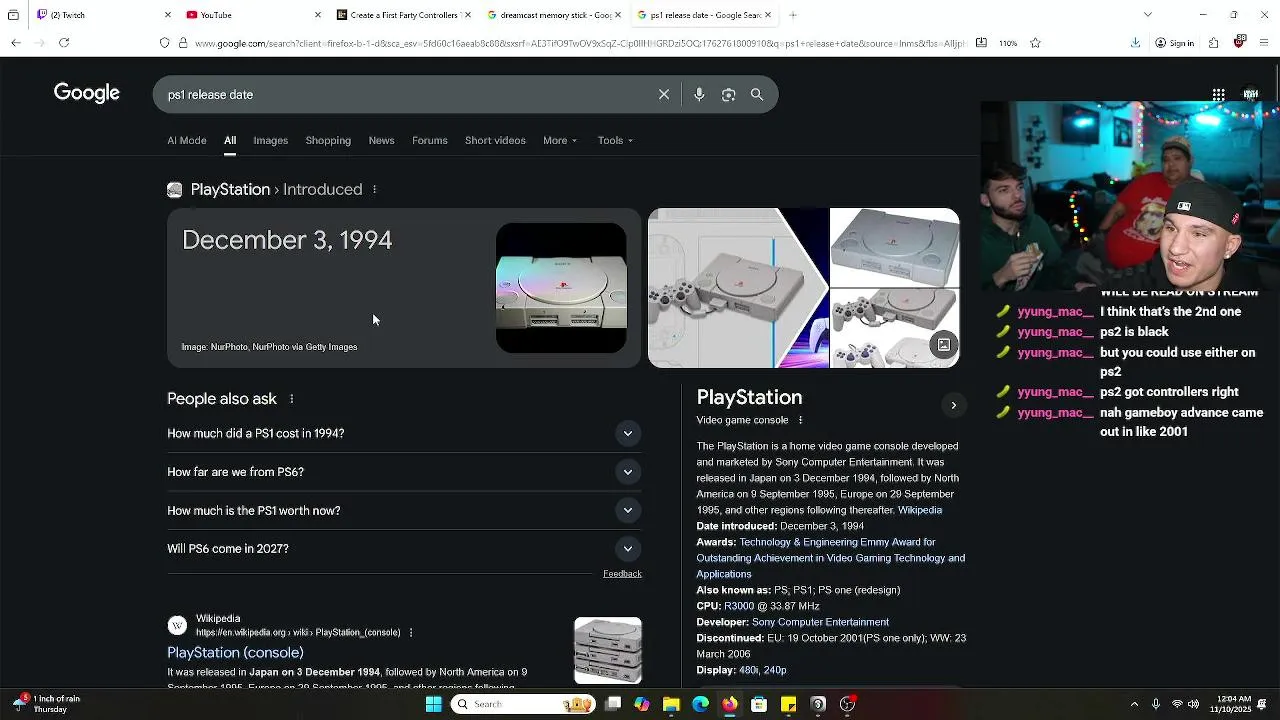Open the Firefox downloads arrow icon
The image size is (1280, 720).
[x=1135, y=43]
